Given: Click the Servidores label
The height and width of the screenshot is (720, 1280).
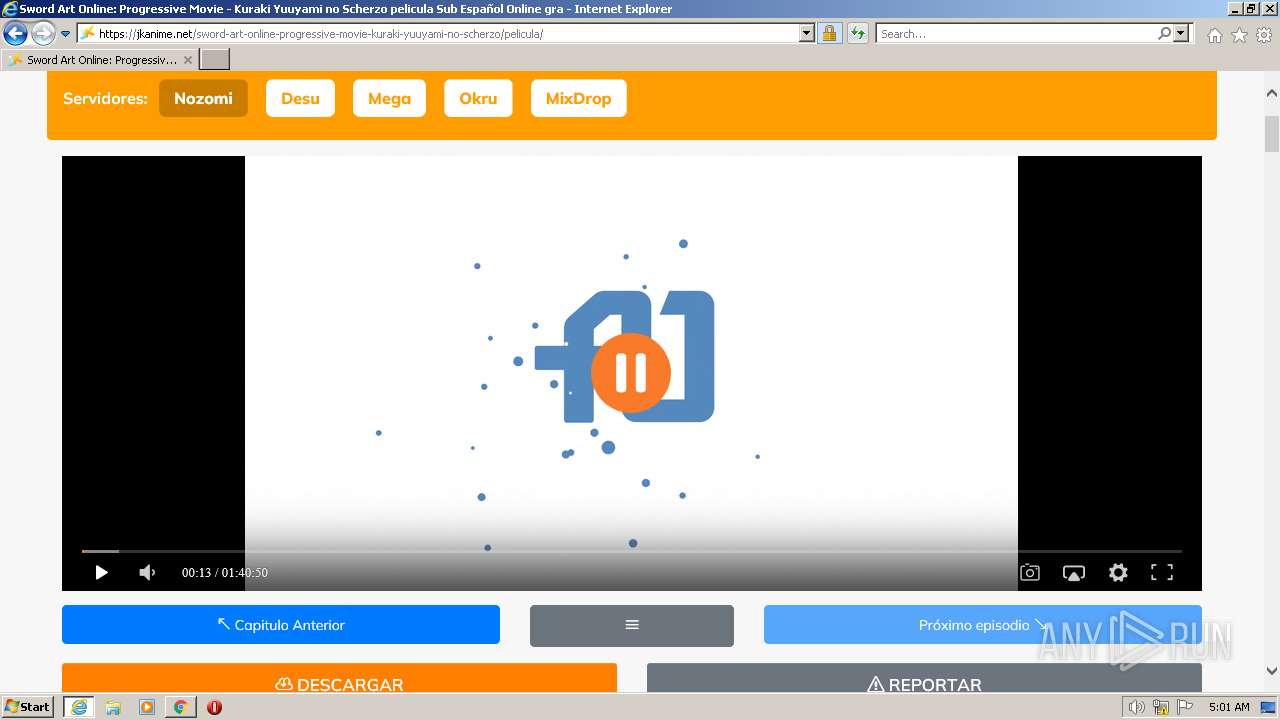Looking at the screenshot, I should click(x=105, y=99).
